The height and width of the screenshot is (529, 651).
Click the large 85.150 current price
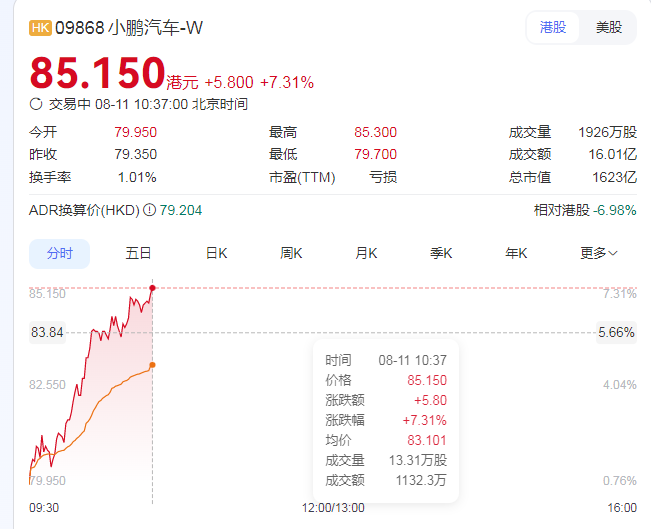point(97,73)
